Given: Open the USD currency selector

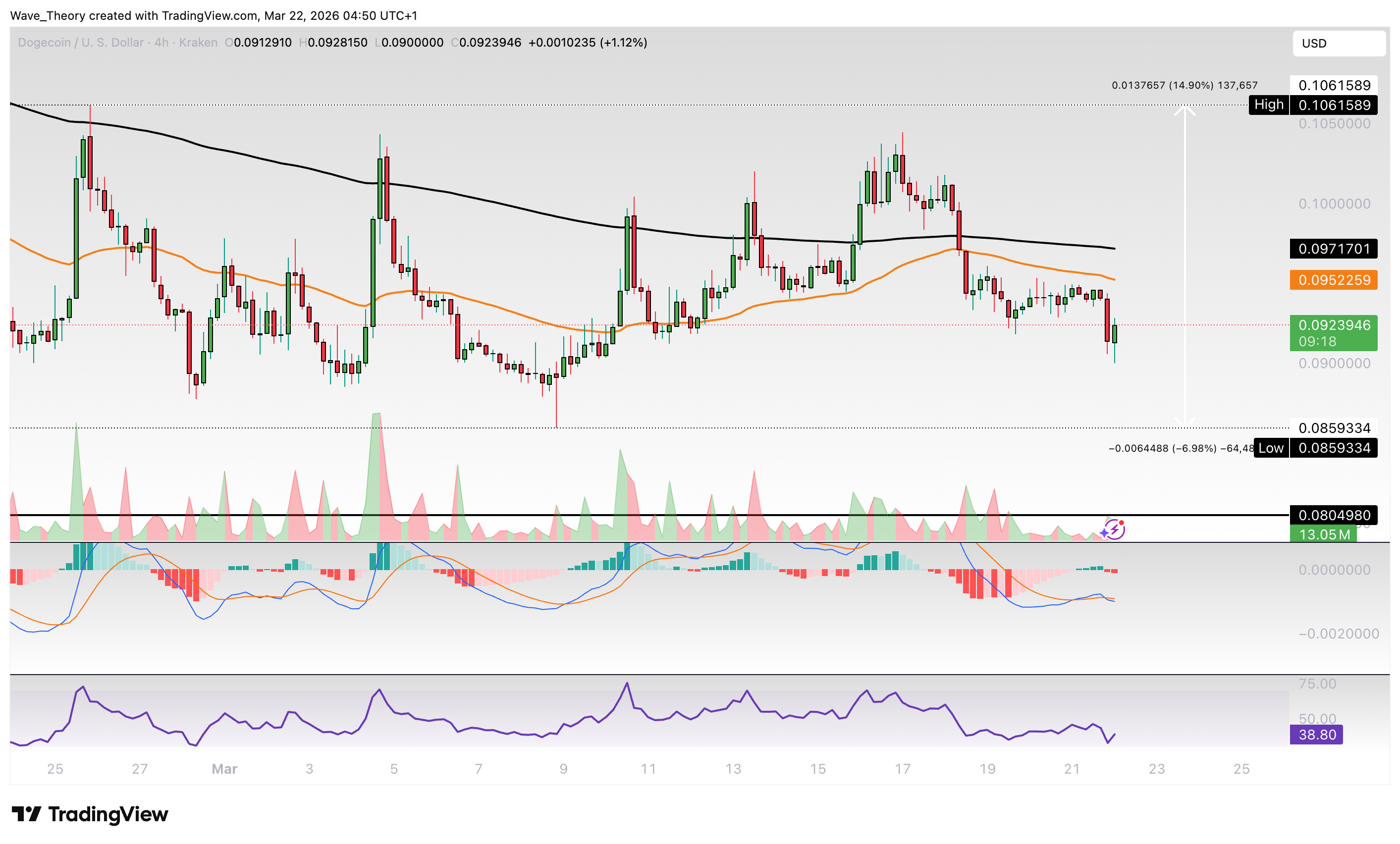Looking at the screenshot, I should point(1339,43).
